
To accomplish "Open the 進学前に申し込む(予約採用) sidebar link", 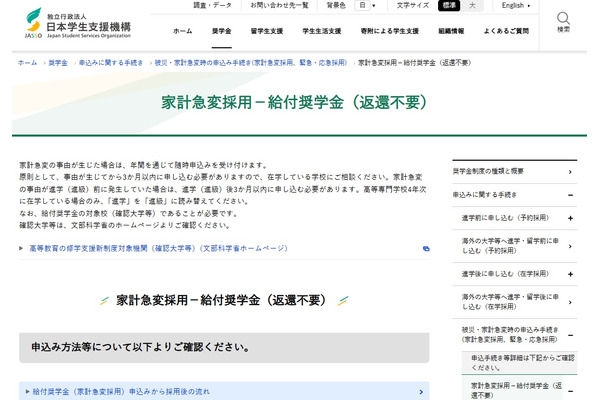I will coord(505,218).
